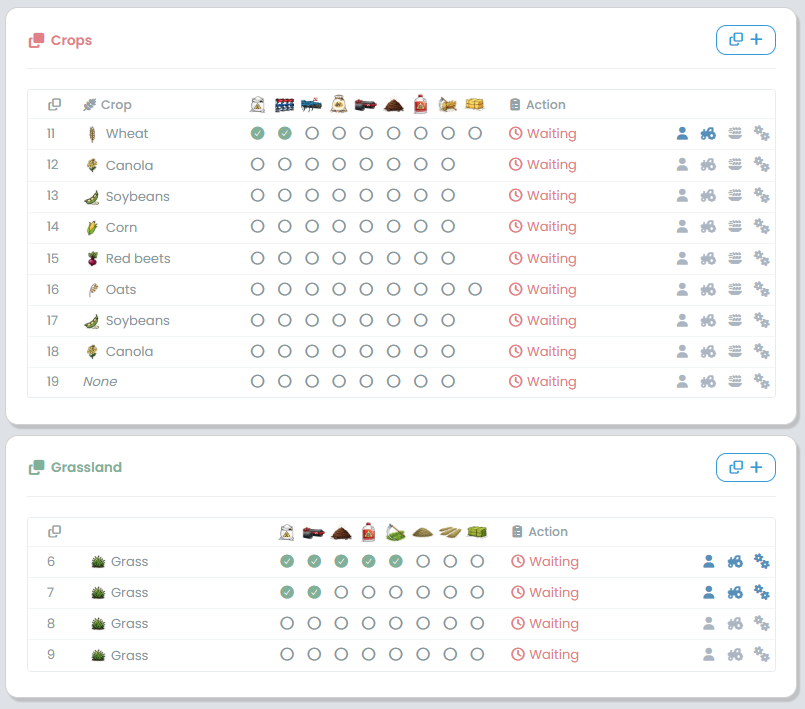The width and height of the screenshot is (805, 709).
Task: Toggle the last stage circle for Grass field 6
Action: coord(477,561)
